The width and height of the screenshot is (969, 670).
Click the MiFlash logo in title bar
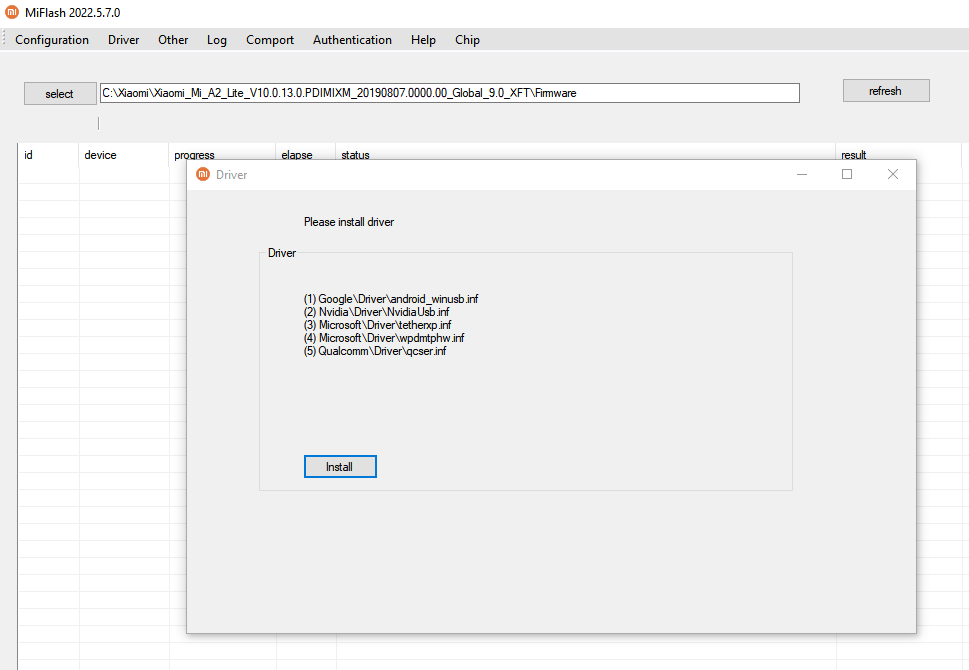click(12, 12)
